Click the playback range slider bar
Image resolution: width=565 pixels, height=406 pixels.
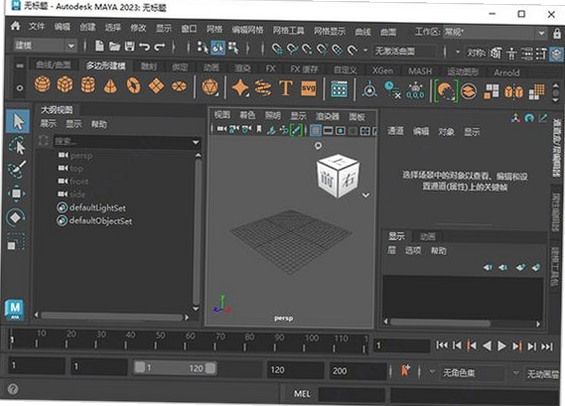point(175,368)
